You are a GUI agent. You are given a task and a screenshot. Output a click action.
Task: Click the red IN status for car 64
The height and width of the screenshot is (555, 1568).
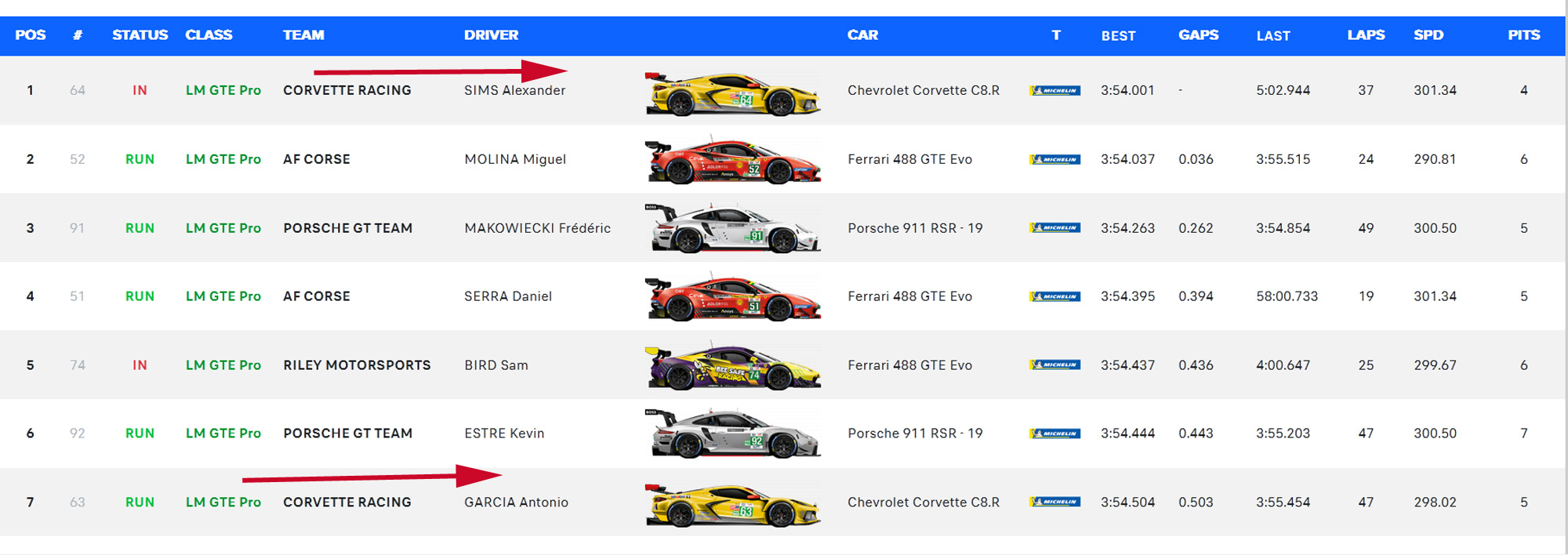[x=140, y=91]
